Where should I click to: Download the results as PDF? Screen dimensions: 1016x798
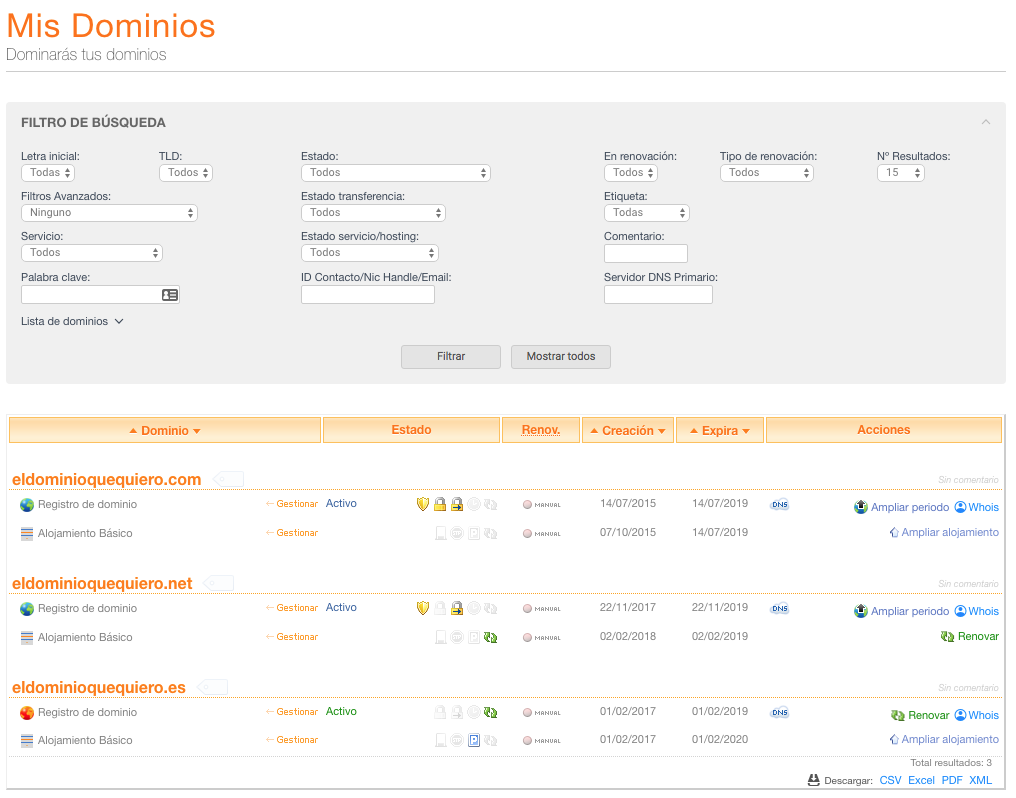point(952,781)
